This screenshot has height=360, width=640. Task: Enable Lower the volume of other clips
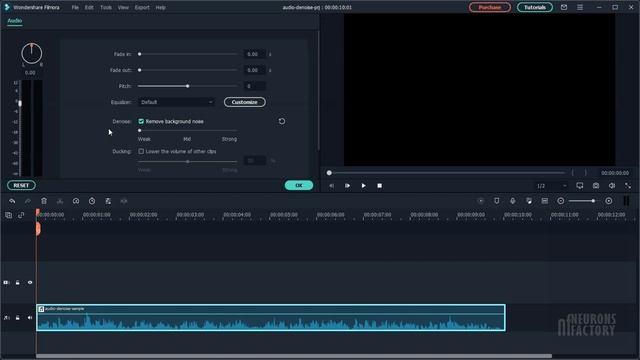(141, 151)
